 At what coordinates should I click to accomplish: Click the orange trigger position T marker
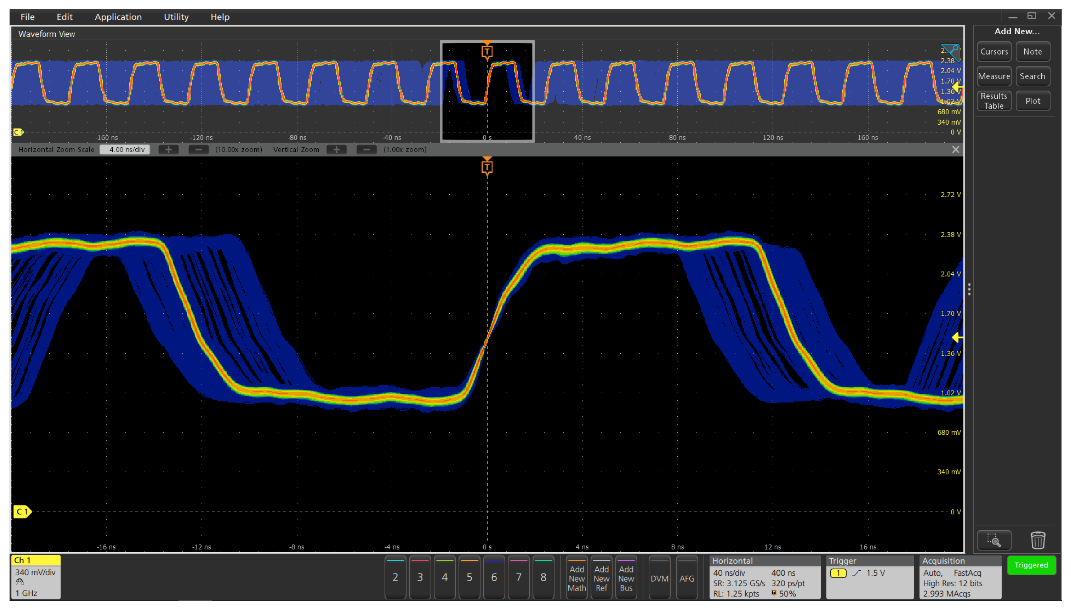[x=487, y=167]
